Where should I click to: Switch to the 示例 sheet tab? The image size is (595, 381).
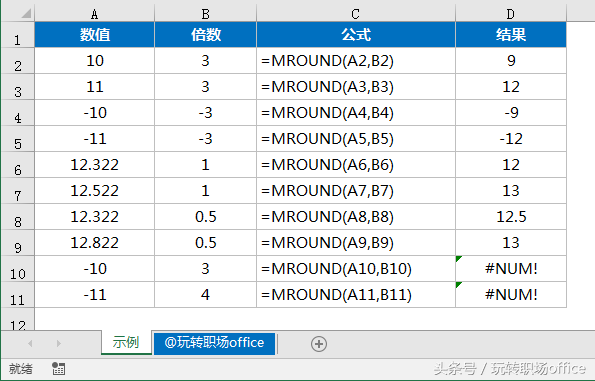(126, 342)
